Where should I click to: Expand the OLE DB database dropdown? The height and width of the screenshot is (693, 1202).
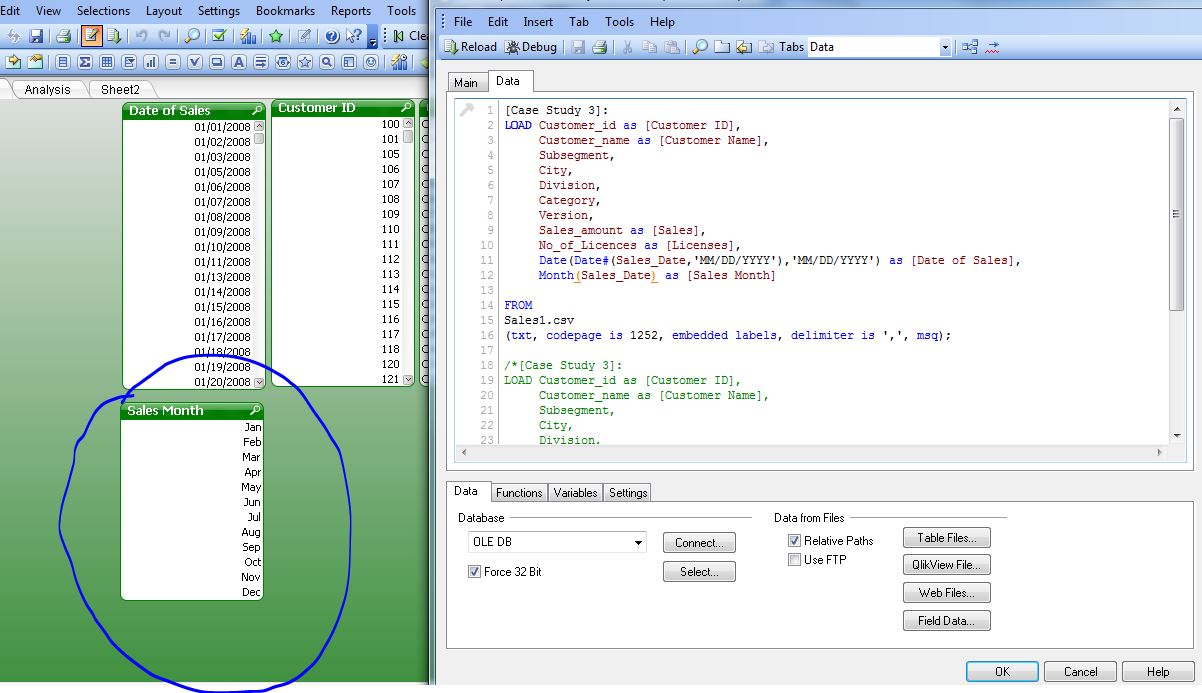coord(638,543)
